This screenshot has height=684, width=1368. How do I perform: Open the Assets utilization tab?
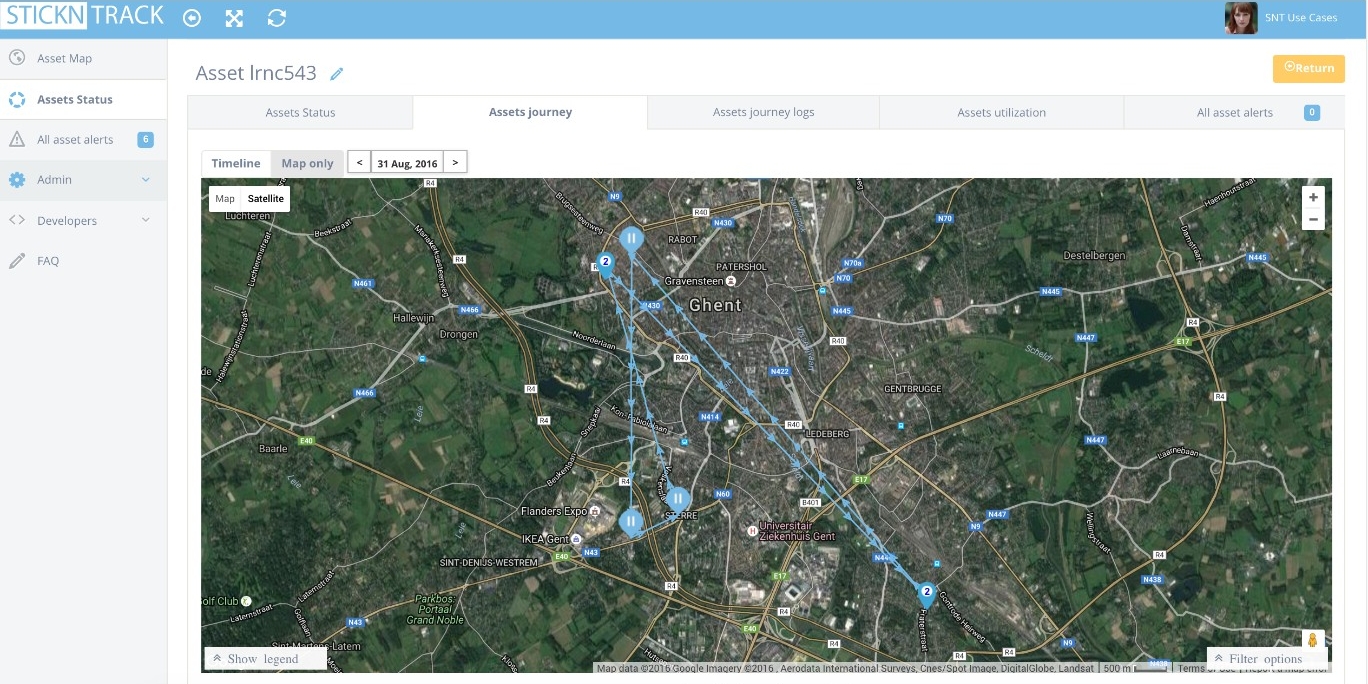[1001, 112]
